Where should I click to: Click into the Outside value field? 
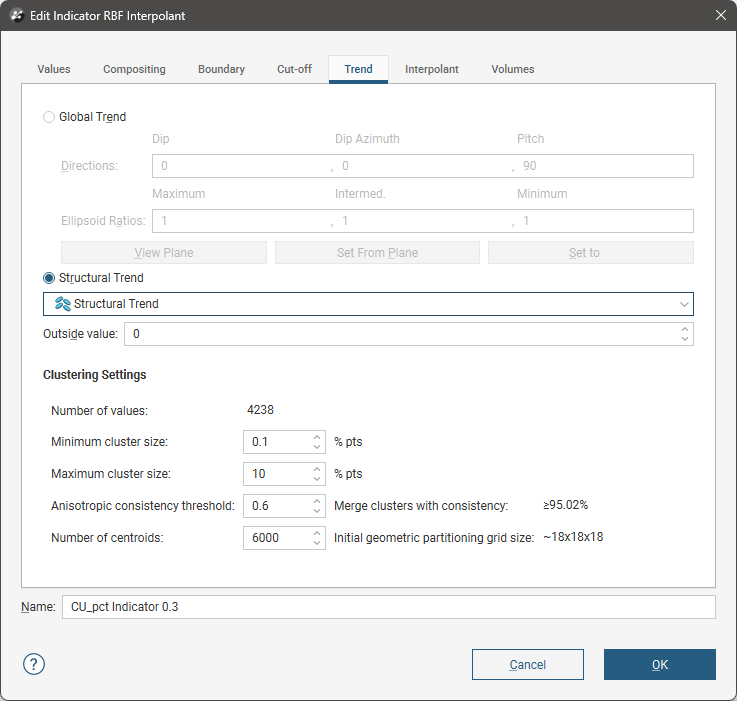pos(400,333)
